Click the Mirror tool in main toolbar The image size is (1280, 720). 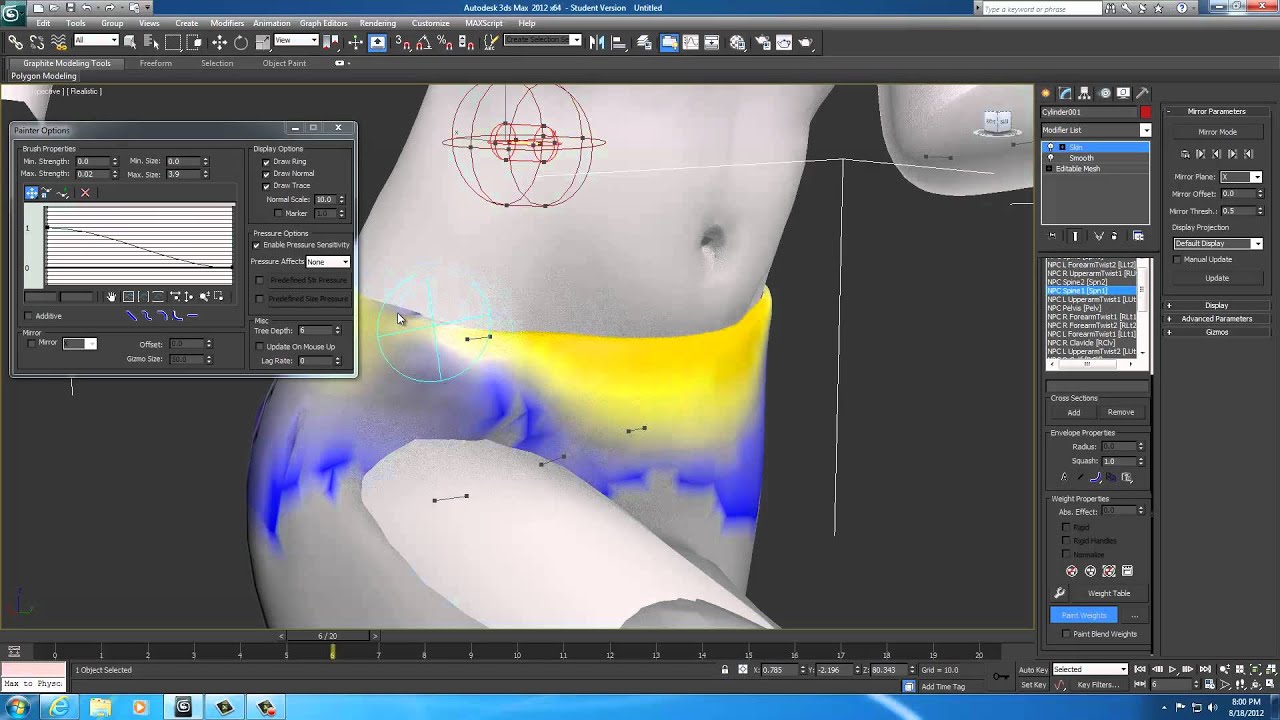click(598, 42)
